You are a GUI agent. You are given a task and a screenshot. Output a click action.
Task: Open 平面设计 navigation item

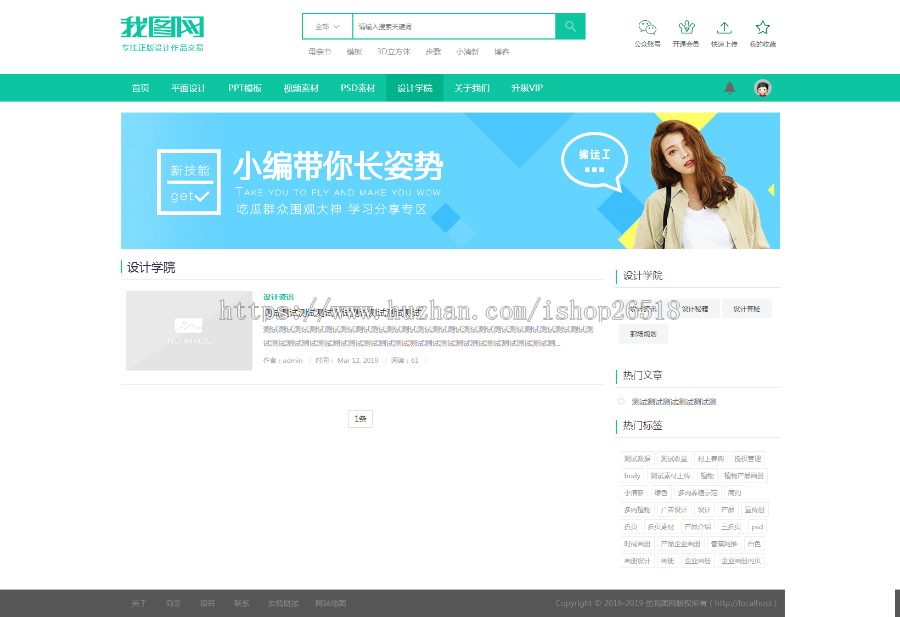click(x=188, y=88)
